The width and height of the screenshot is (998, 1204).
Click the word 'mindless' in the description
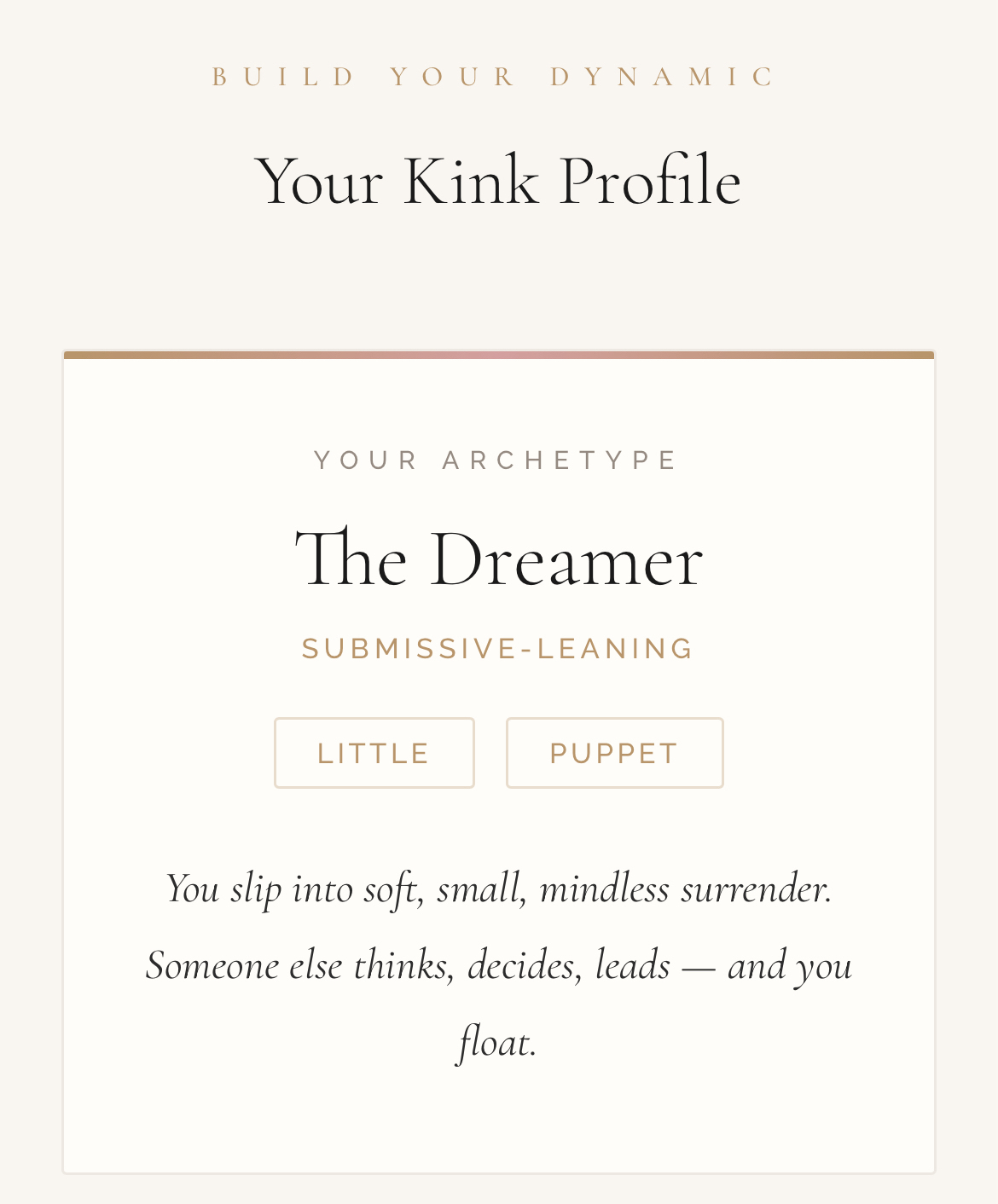click(604, 889)
